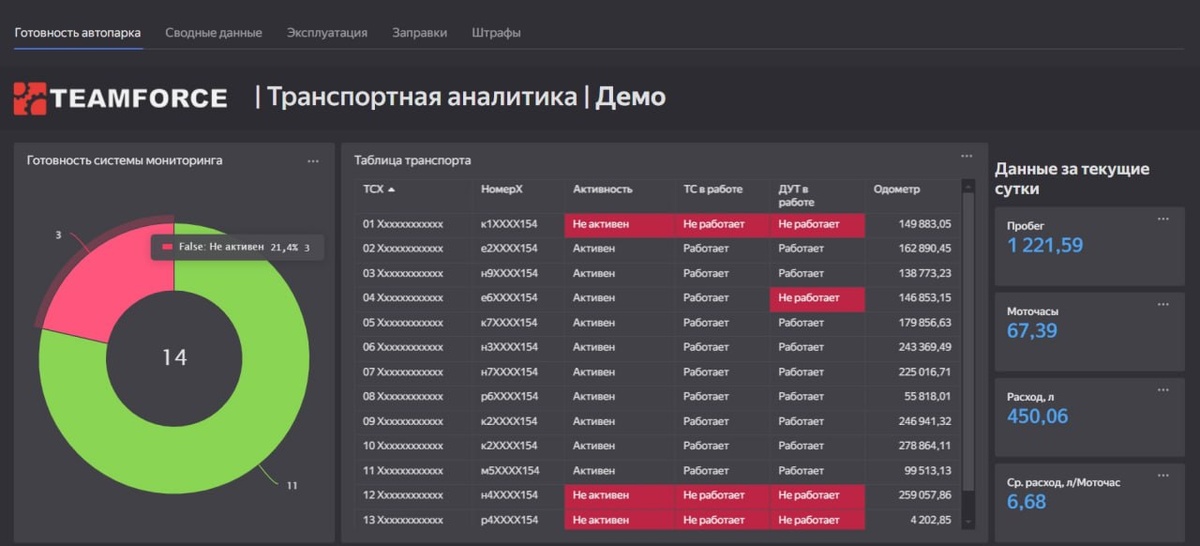Click the odometer value 225 016,71
Screen dimensions: 1200x546
[x=925, y=372]
